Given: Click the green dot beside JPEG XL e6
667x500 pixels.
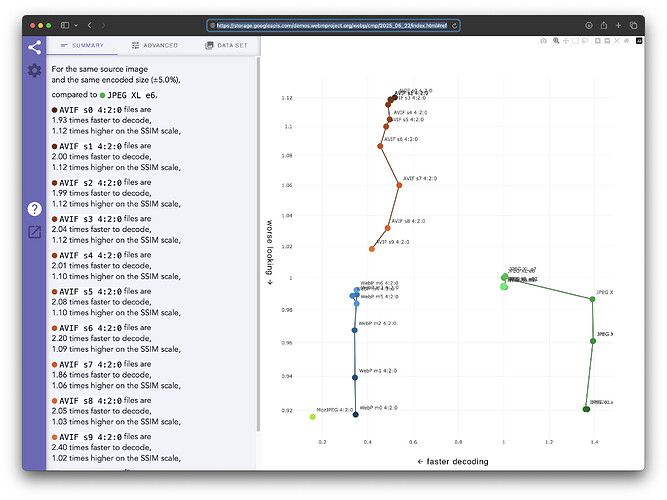Looking at the screenshot, I should [102, 95].
